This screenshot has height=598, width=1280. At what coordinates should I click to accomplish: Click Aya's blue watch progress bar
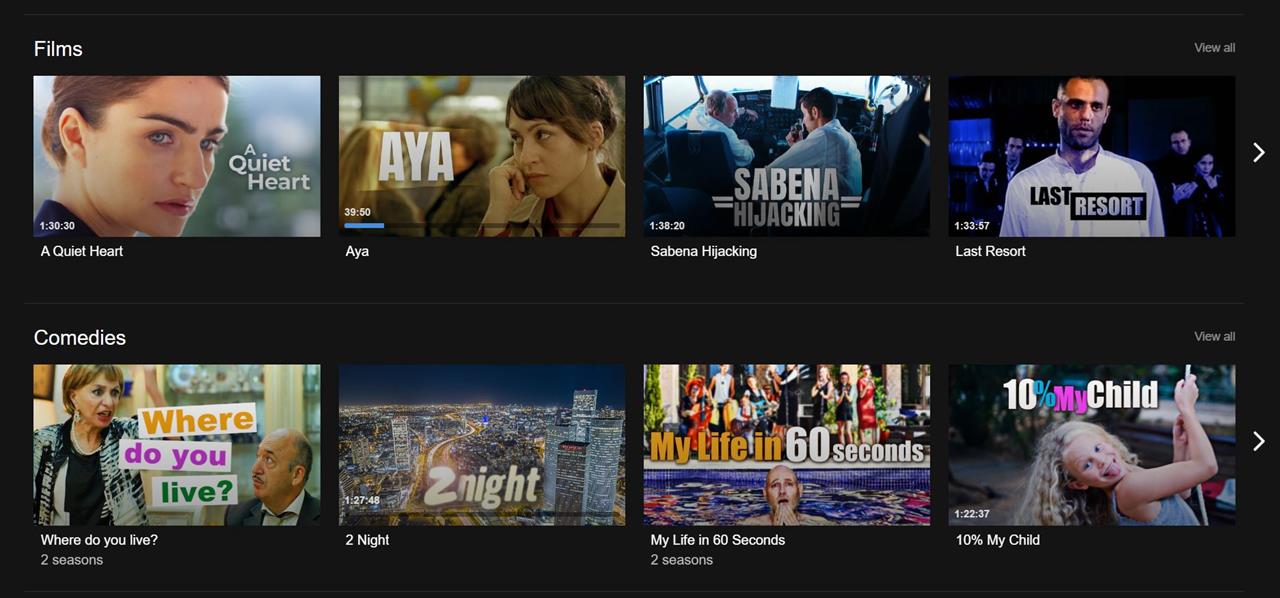click(365, 226)
